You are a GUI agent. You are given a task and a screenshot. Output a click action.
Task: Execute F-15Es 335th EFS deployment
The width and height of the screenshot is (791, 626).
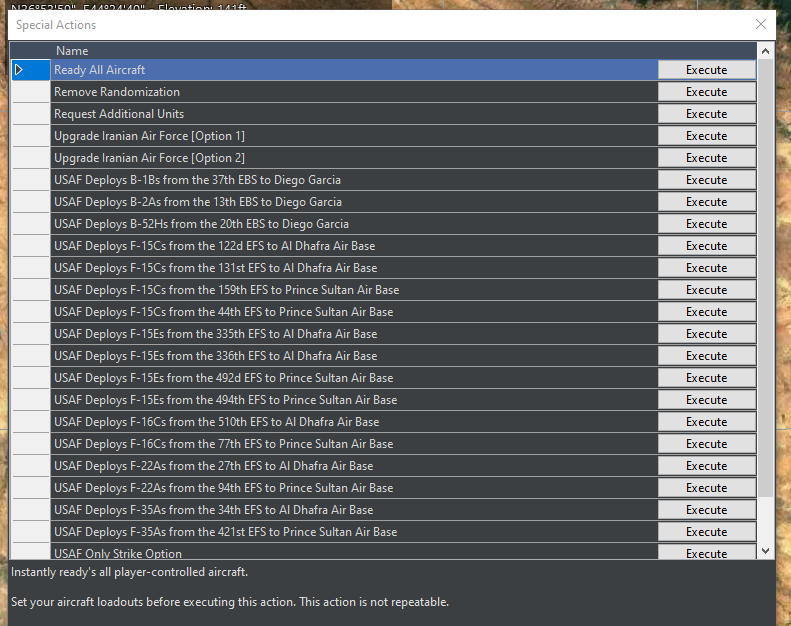707,334
